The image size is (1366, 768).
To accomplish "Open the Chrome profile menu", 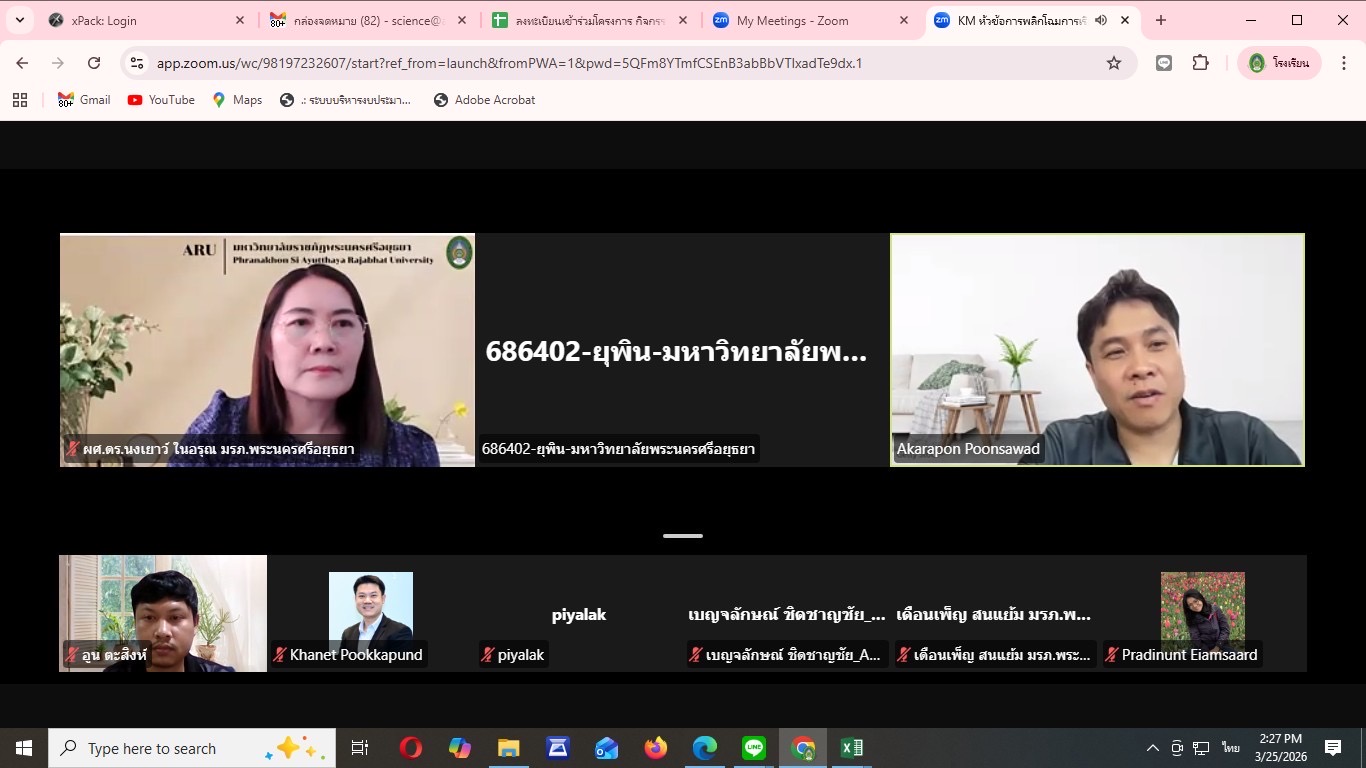I will click(x=1280, y=63).
